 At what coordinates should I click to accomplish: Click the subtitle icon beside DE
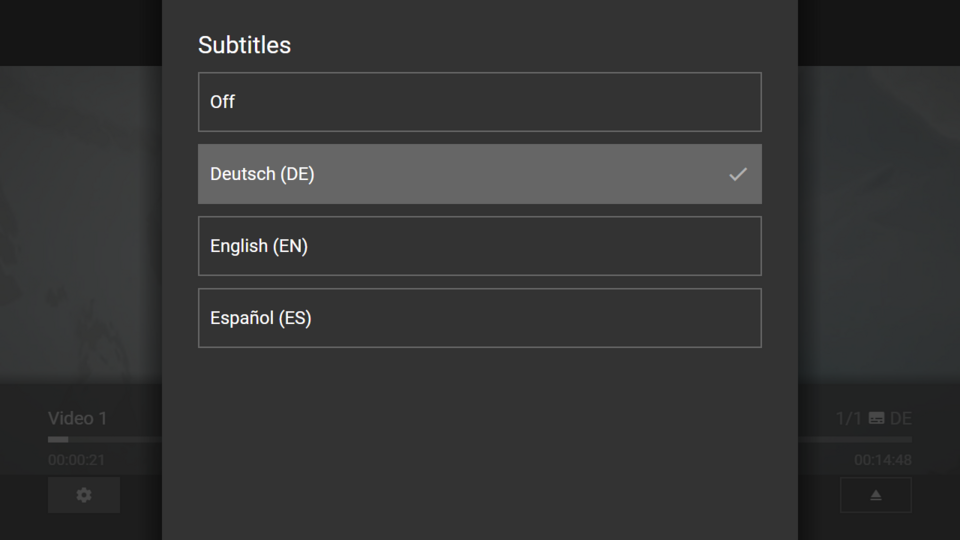[x=876, y=418]
